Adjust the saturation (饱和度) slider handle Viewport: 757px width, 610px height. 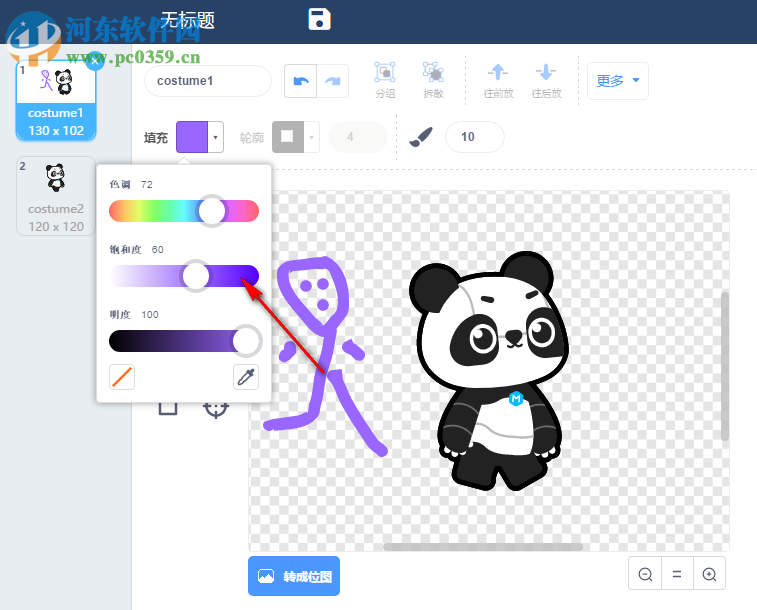click(196, 276)
